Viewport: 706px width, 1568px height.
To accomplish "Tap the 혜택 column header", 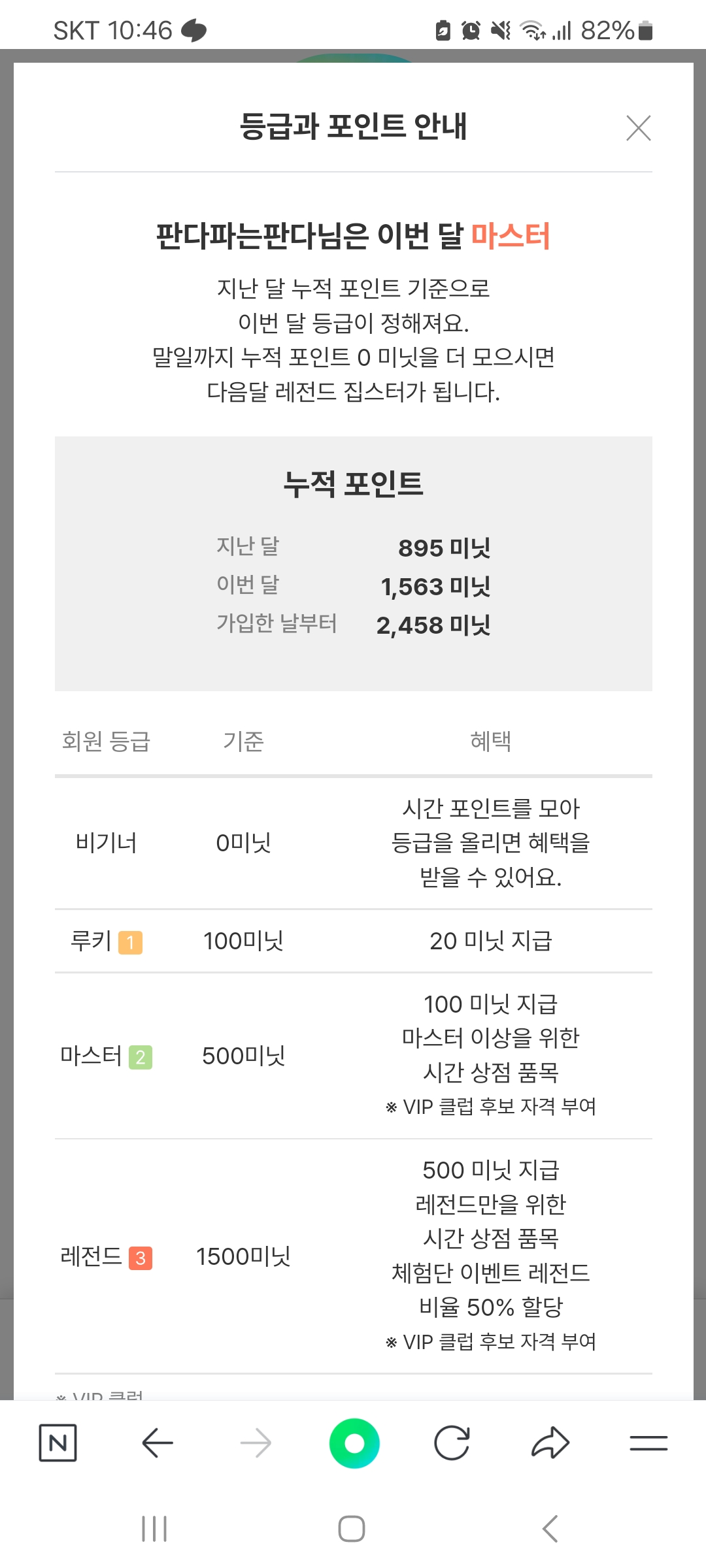I will 490,742.
